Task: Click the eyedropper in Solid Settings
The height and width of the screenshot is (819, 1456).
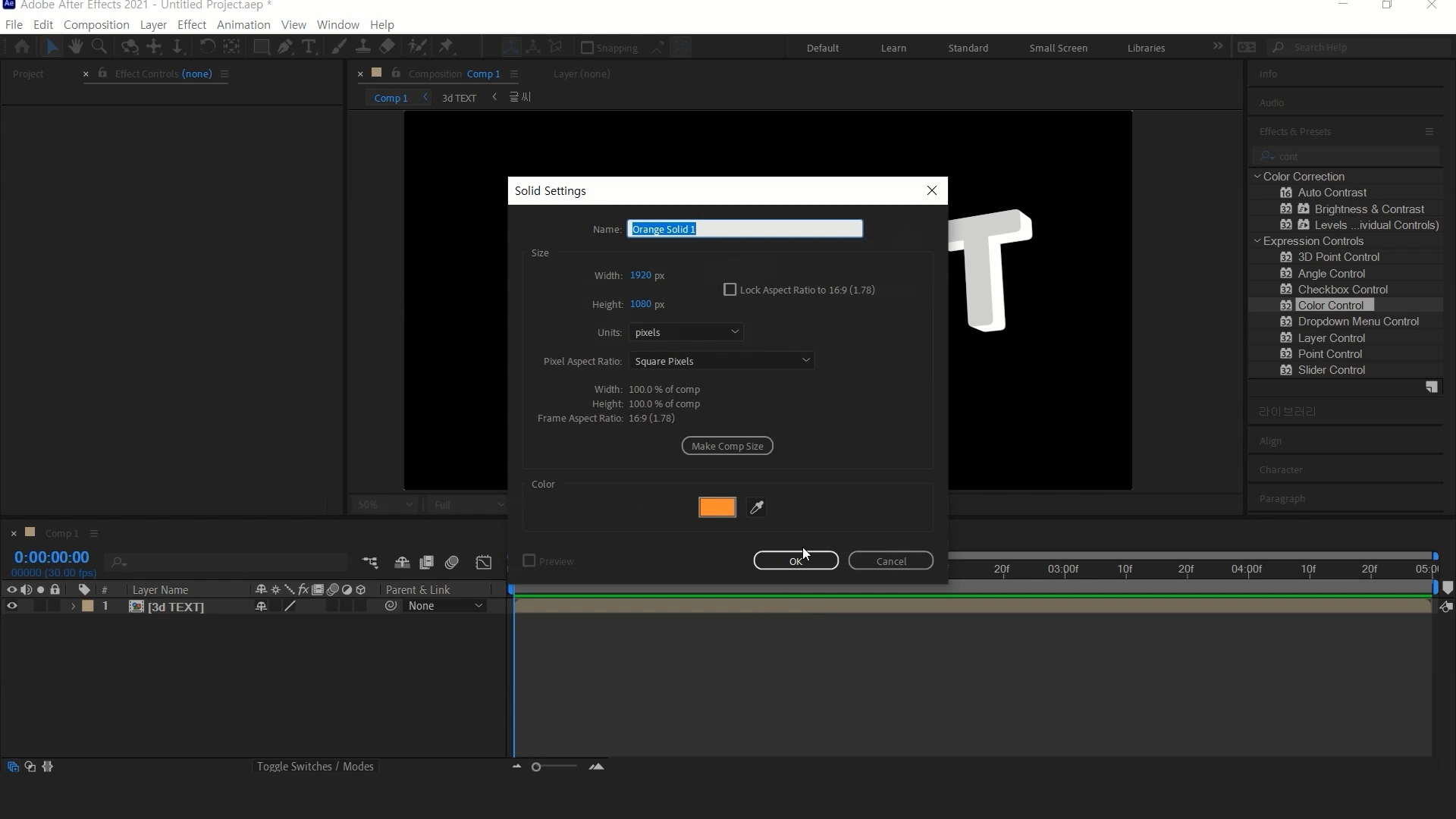Action: pos(756,507)
